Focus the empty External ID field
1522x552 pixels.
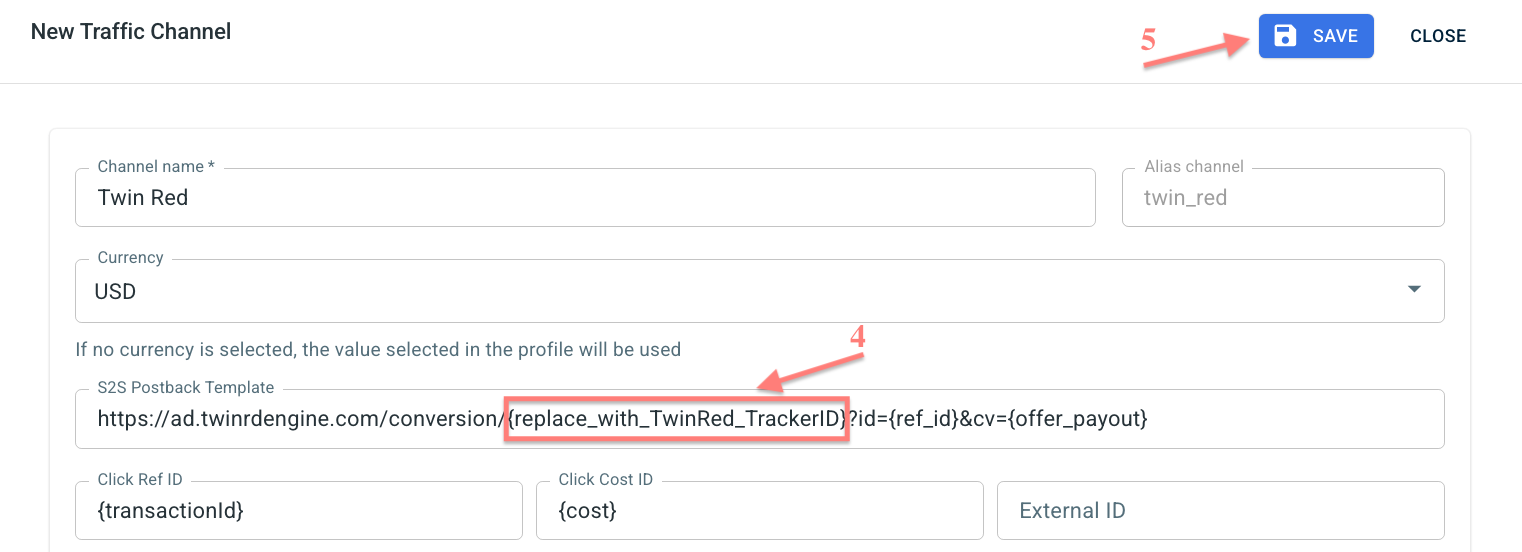tap(1220, 510)
